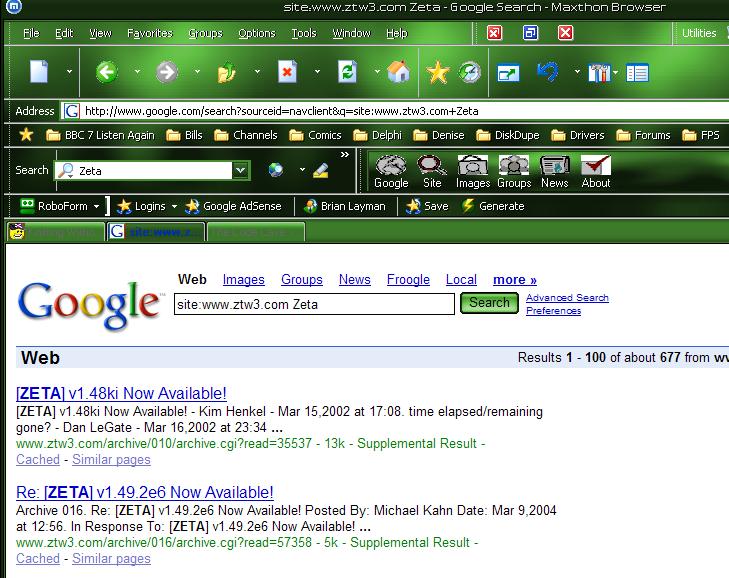
Task: Switch to the first smiley-icon tab
Action: [56, 232]
